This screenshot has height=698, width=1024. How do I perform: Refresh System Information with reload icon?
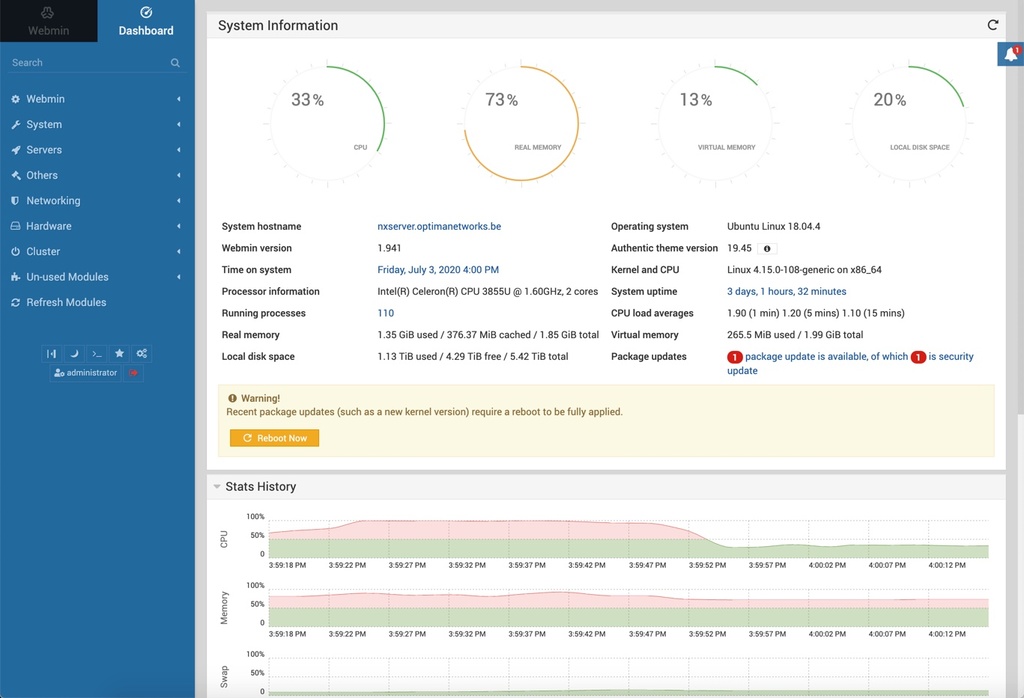(993, 25)
